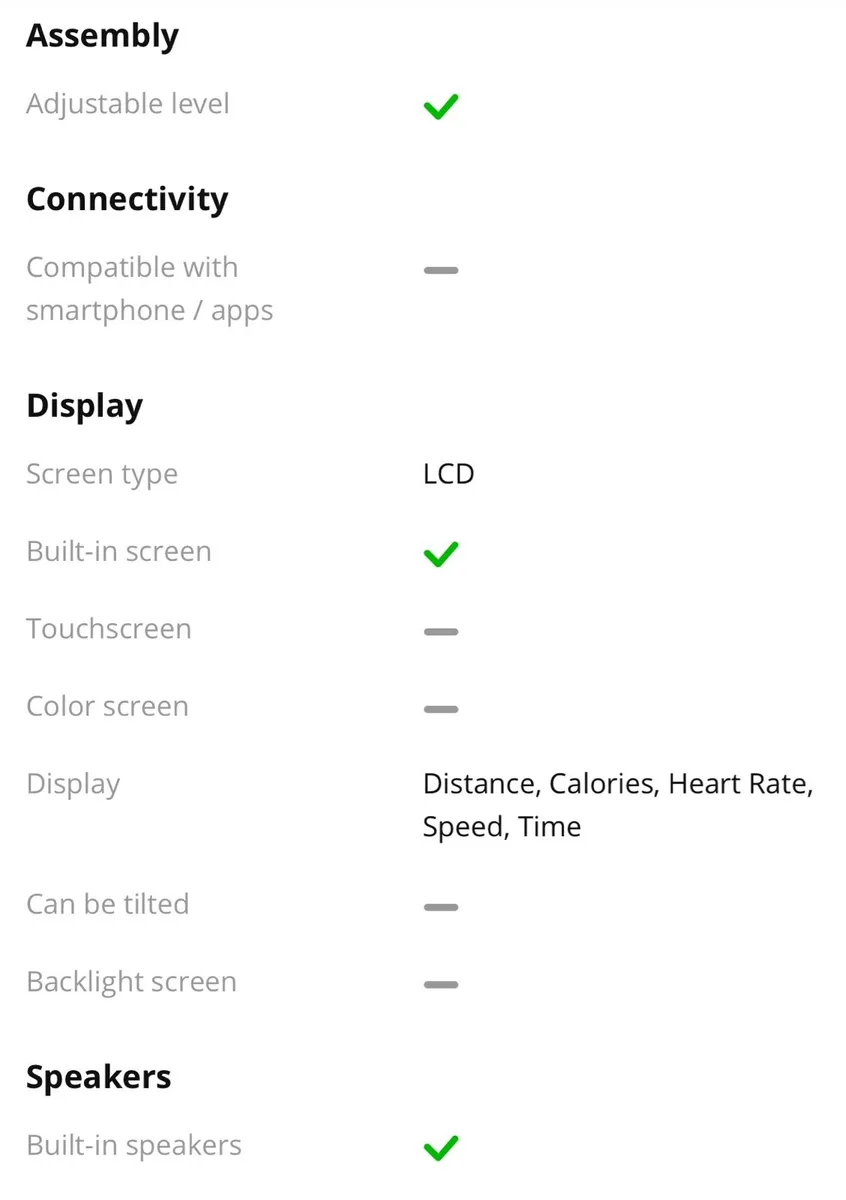Select the Assembly section heading
Screen dimensions: 846x1200
pos(102,36)
